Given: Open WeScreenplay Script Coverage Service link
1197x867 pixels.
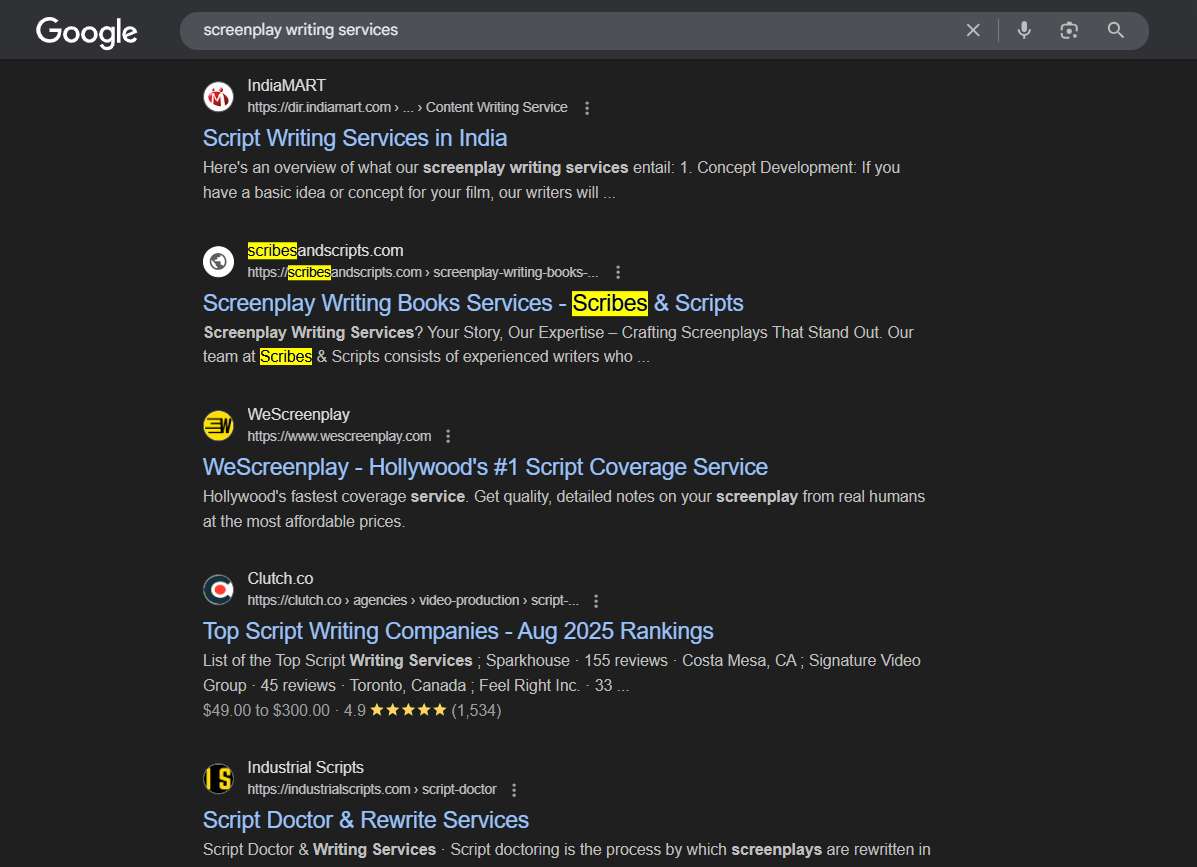Looking at the screenshot, I should (x=485, y=467).
